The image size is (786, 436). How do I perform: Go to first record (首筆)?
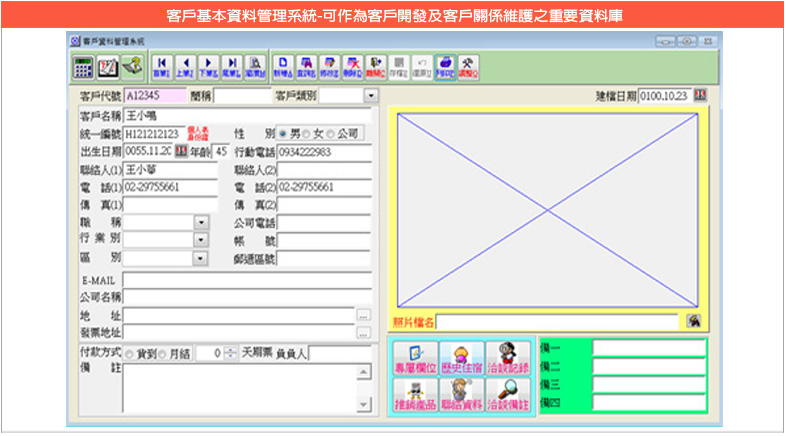point(161,67)
